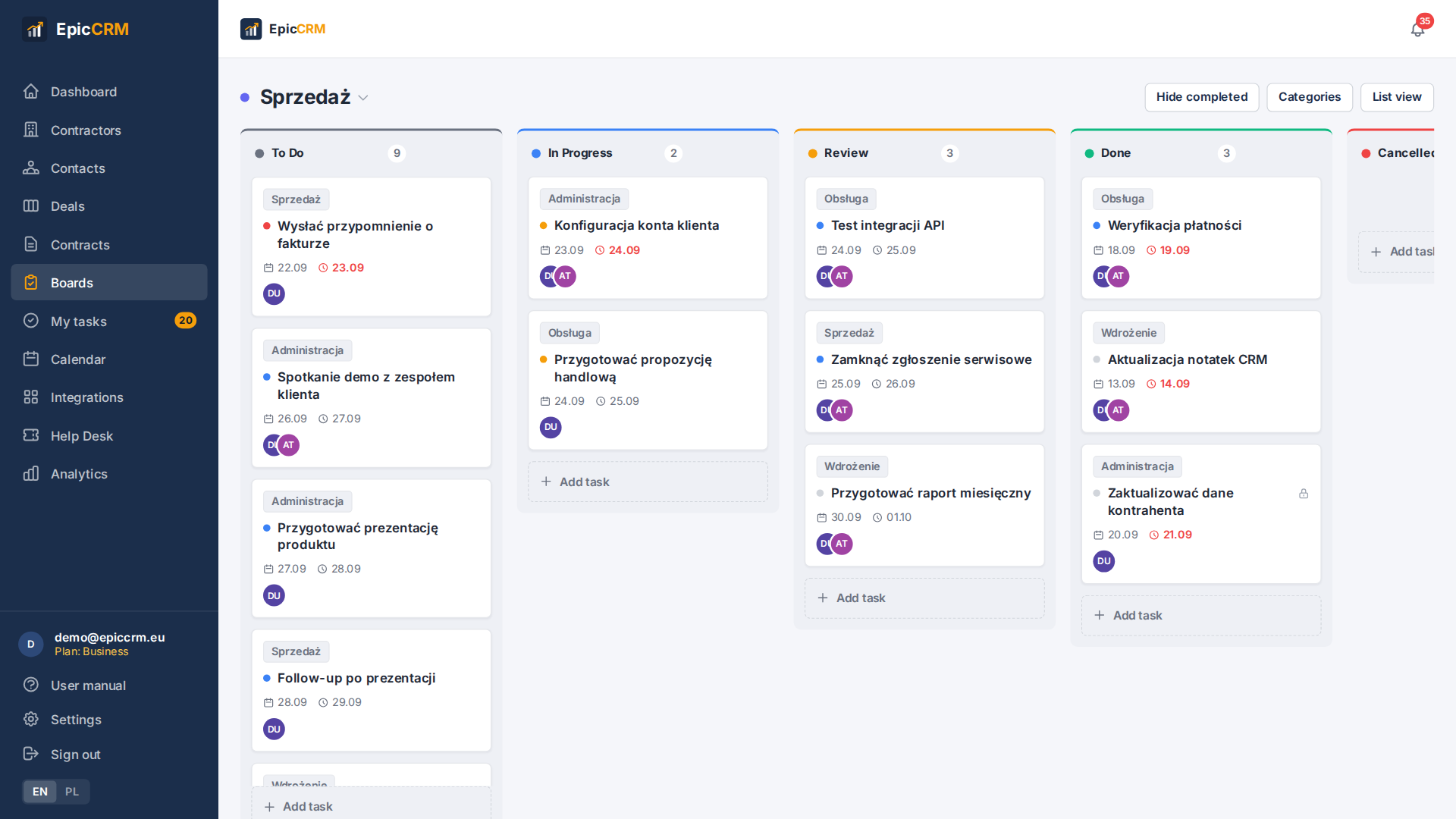Click the Contractors building icon
The image size is (1456, 819).
[31, 130]
